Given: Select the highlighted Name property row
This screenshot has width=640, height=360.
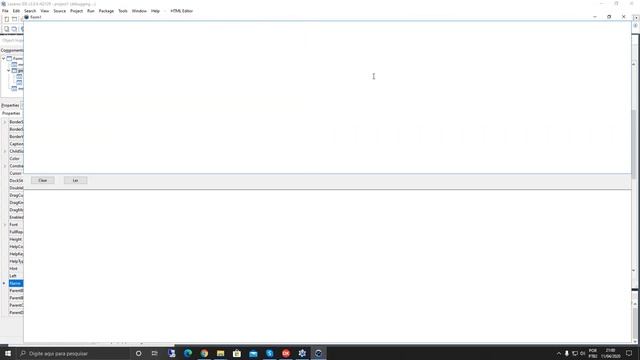Looking at the screenshot, I should (x=16, y=283).
